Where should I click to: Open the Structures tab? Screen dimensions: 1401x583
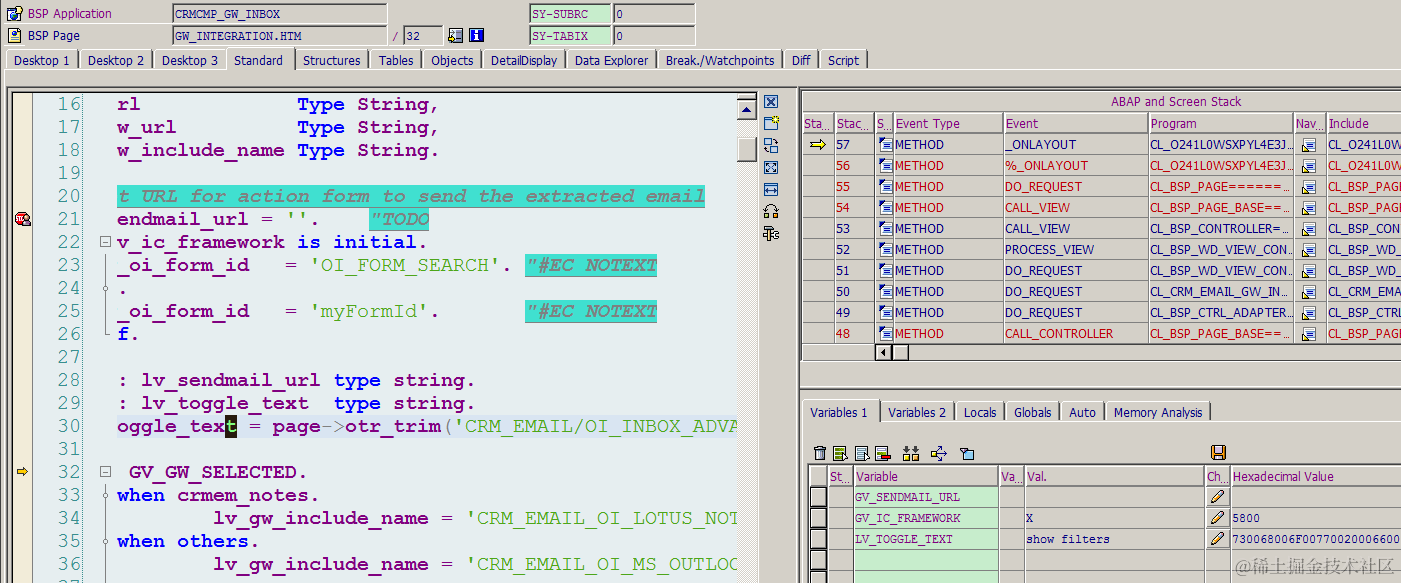point(332,60)
